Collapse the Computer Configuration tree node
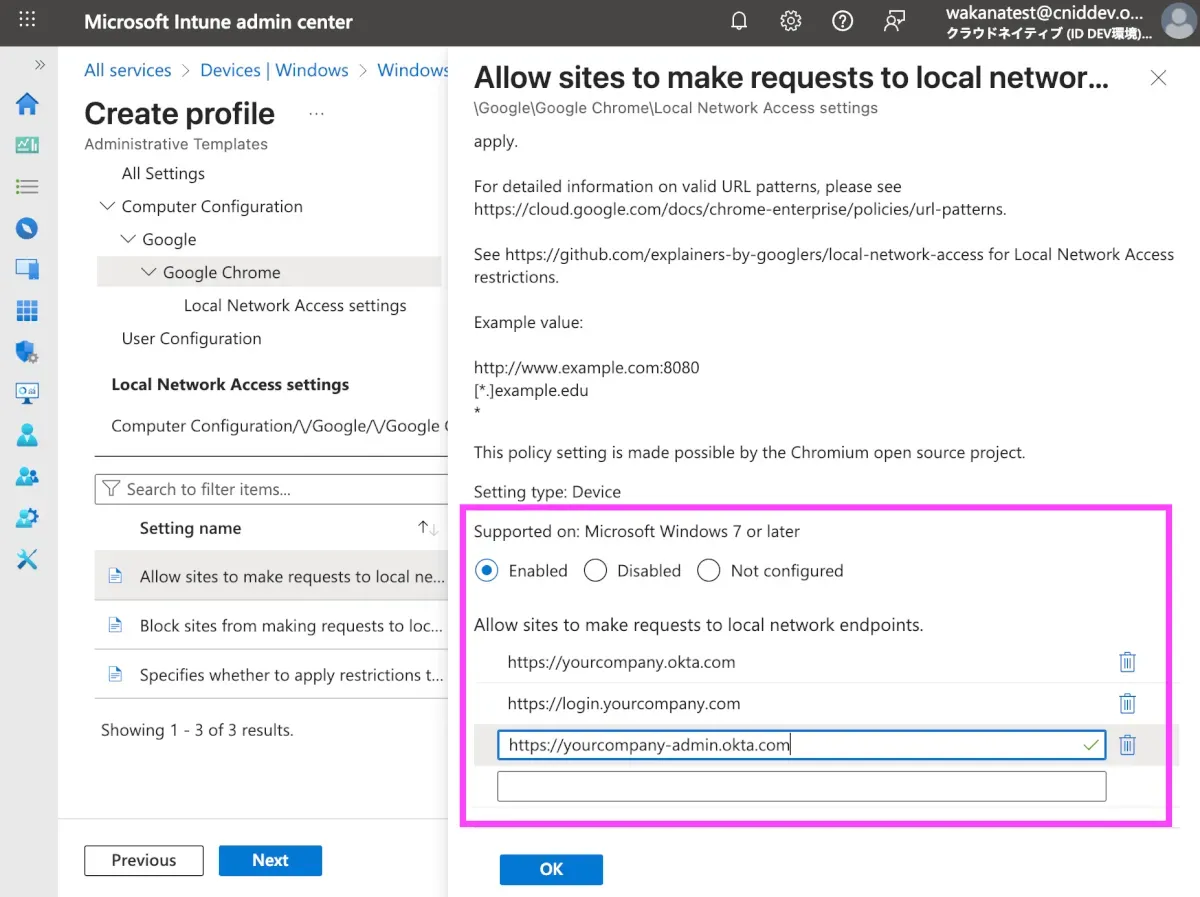 [107, 207]
